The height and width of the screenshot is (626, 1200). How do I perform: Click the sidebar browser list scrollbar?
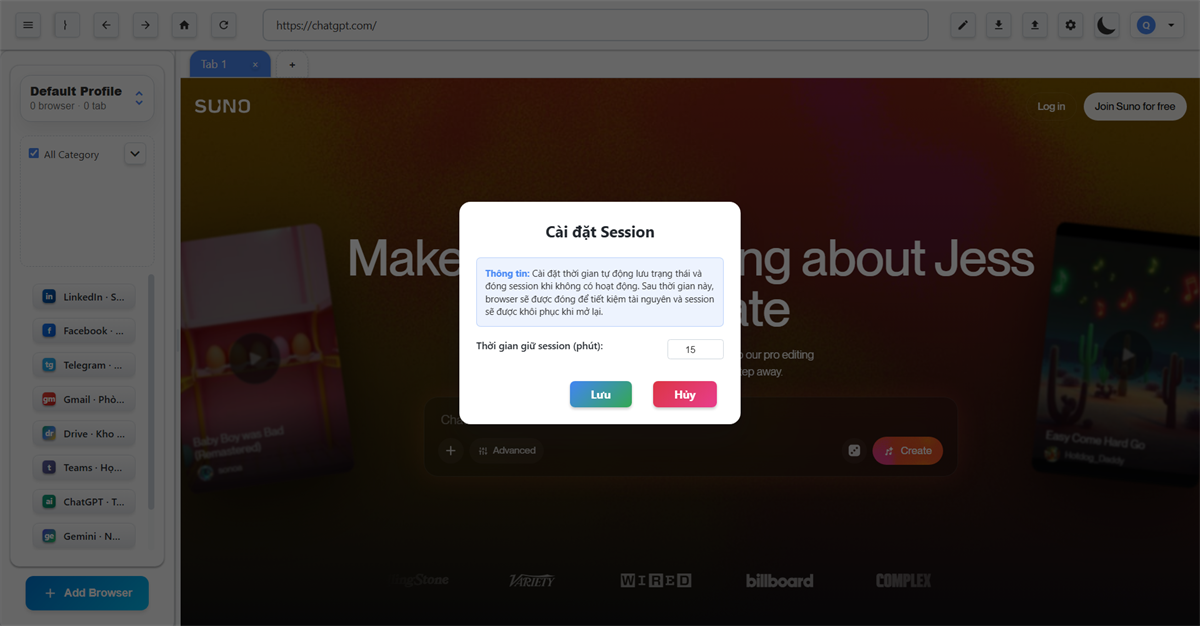tap(151, 392)
